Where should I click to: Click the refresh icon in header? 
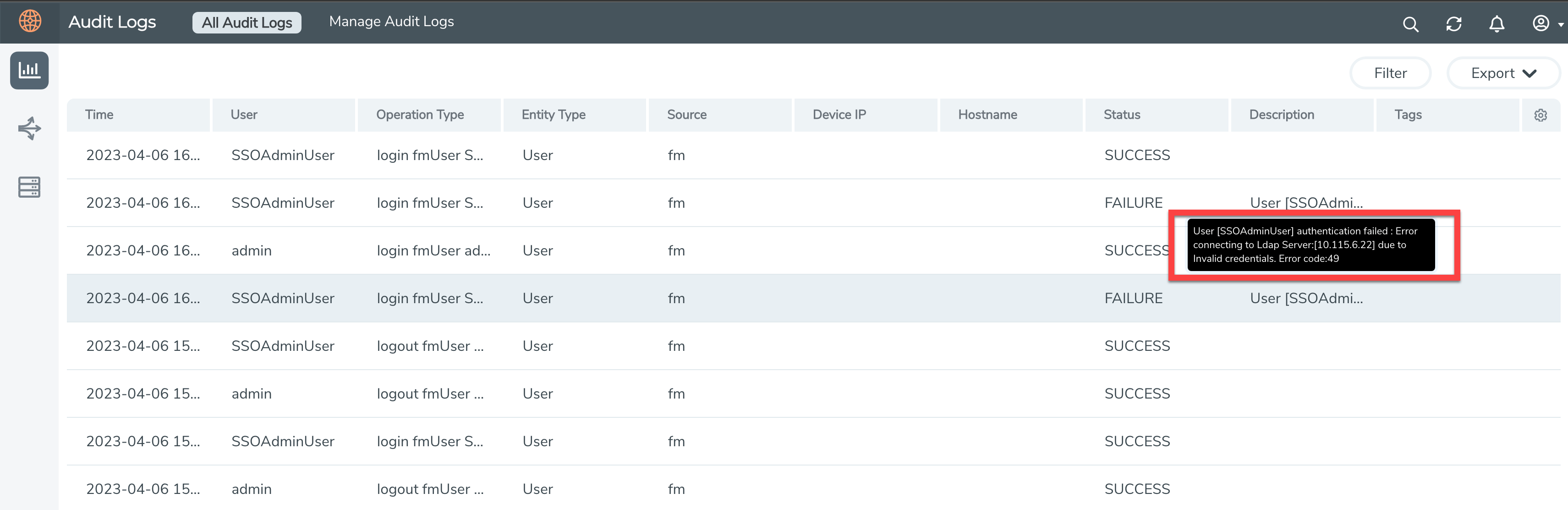pos(1453,24)
